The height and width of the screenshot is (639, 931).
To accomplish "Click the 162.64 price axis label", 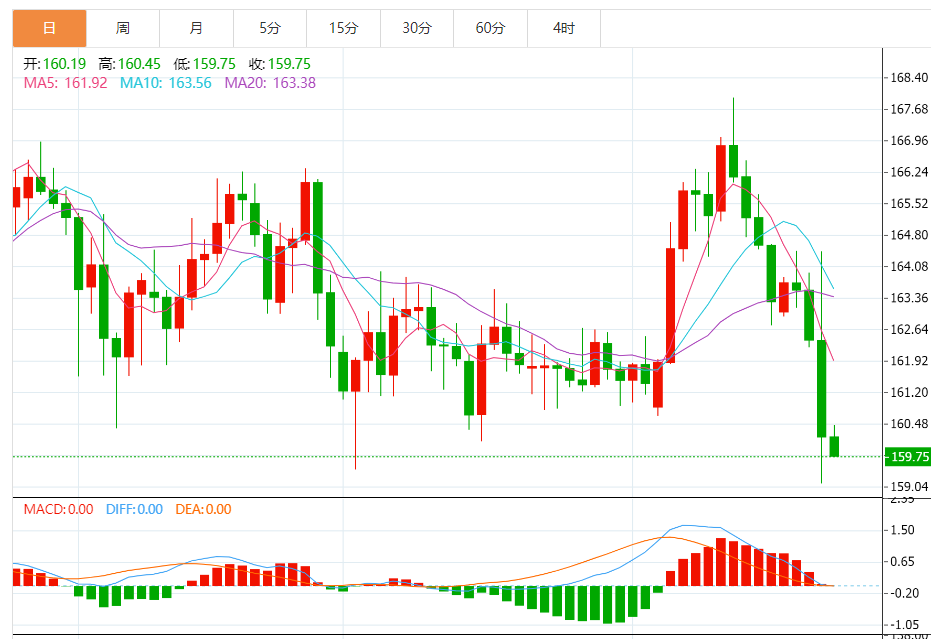I will [x=908, y=329].
